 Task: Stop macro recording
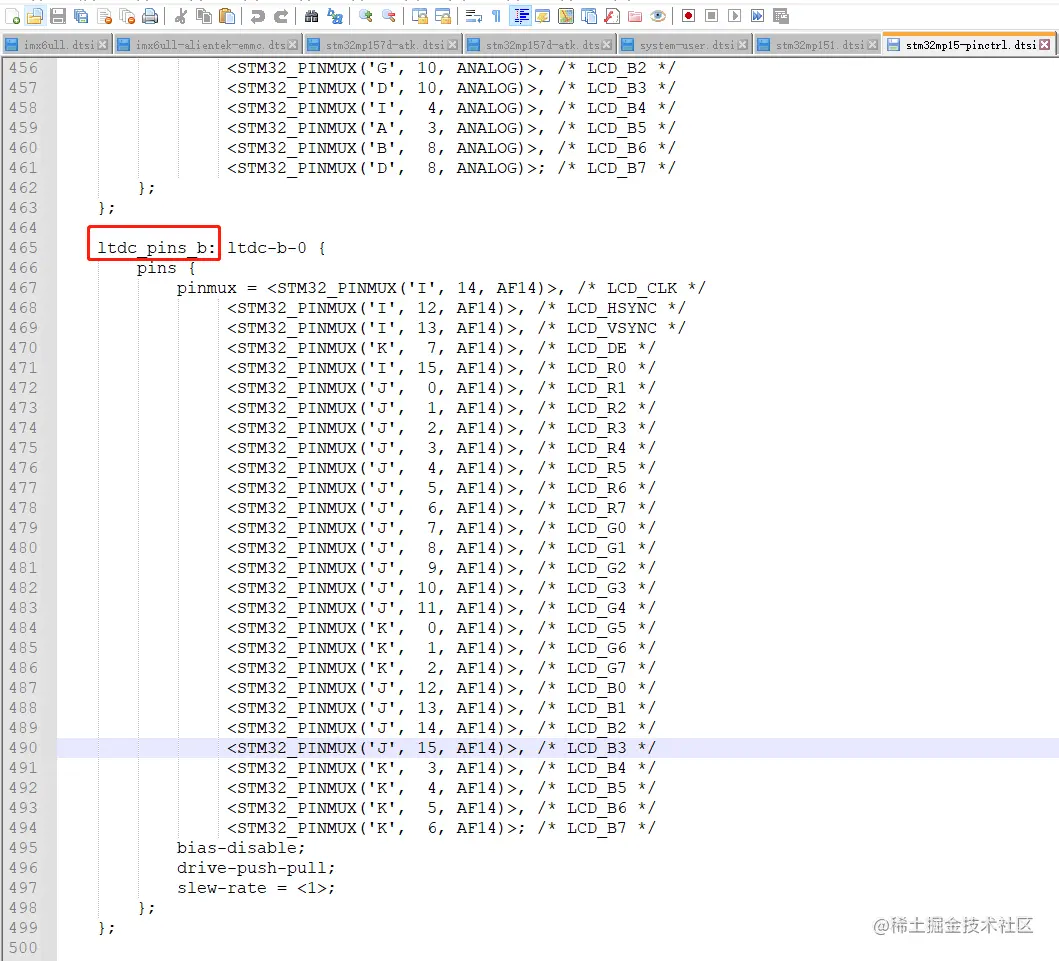[x=711, y=16]
